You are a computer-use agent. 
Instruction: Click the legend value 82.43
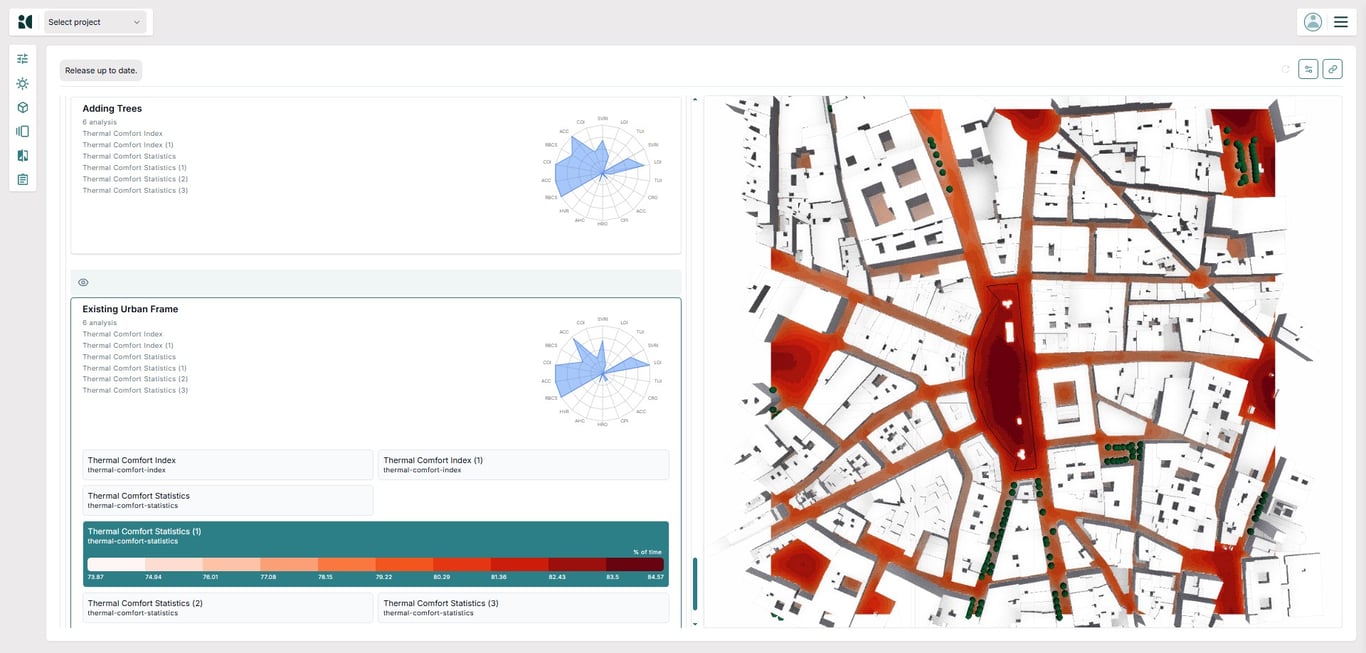[x=557, y=577]
